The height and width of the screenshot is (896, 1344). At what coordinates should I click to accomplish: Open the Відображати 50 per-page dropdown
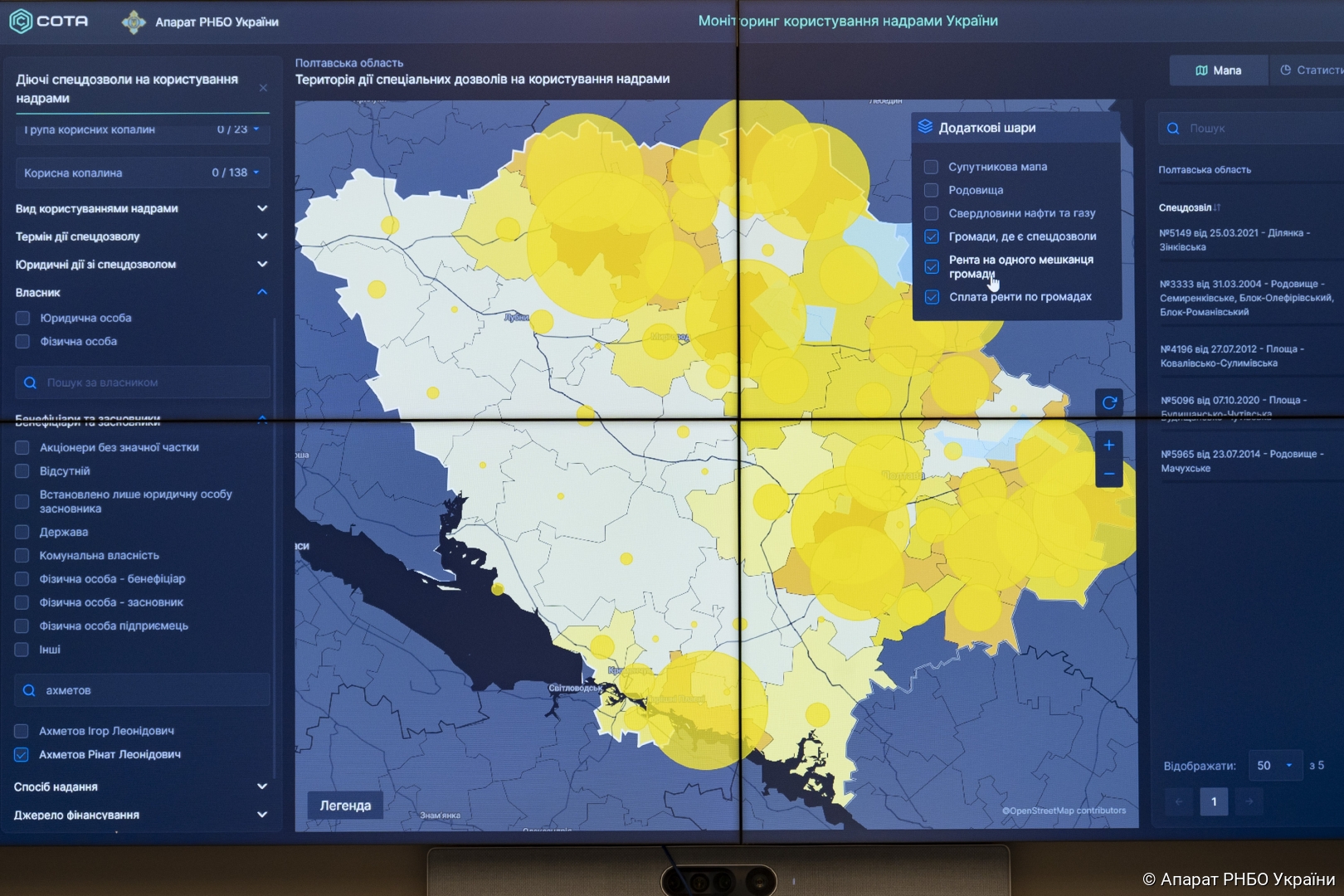point(1275,766)
